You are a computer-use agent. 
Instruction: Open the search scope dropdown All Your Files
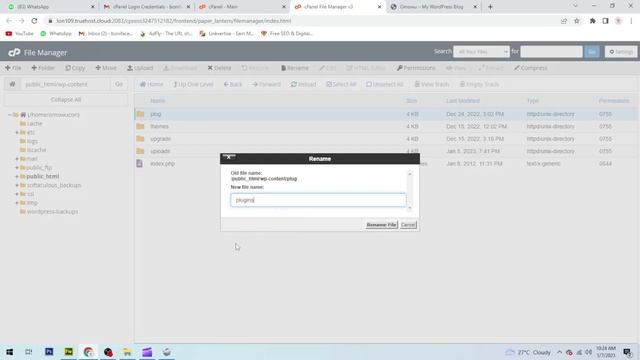click(x=481, y=52)
